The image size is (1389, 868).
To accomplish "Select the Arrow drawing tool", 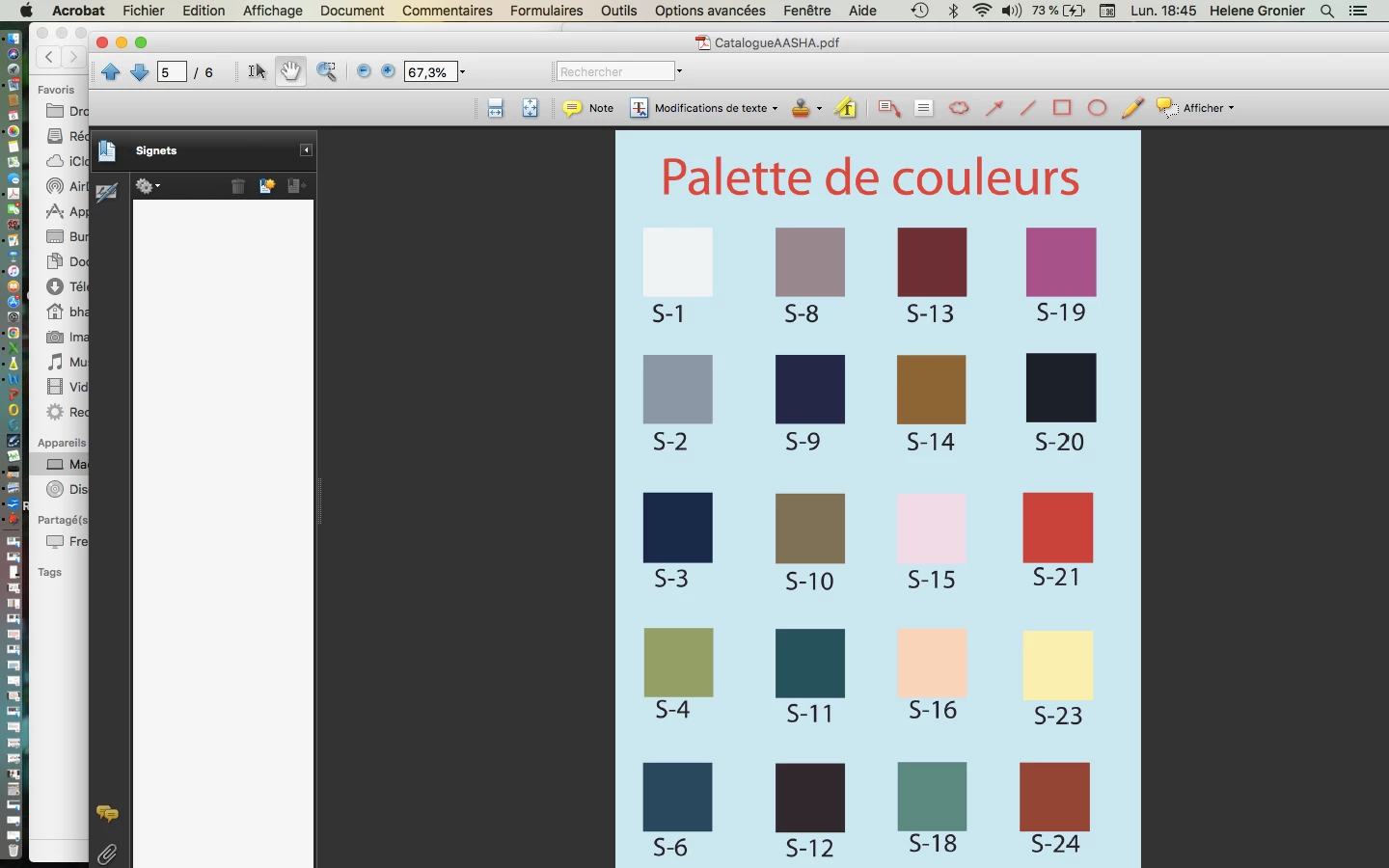I will [994, 108].
